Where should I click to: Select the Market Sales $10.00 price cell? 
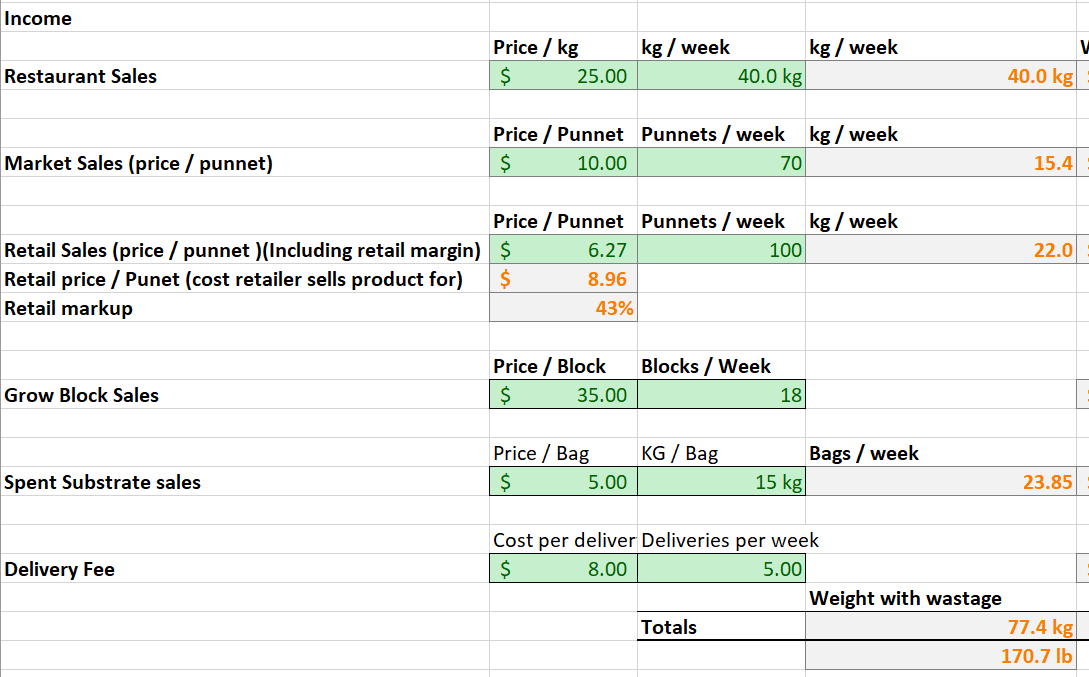[x=563, y=163]
